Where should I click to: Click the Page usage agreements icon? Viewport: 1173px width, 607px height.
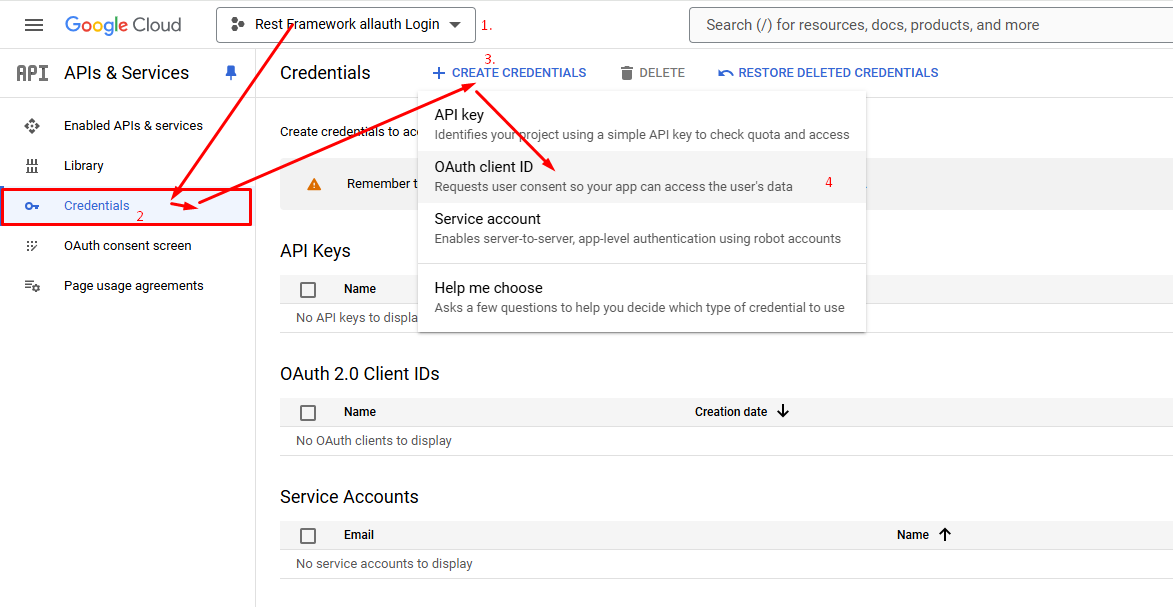click(x=32, y=286)
